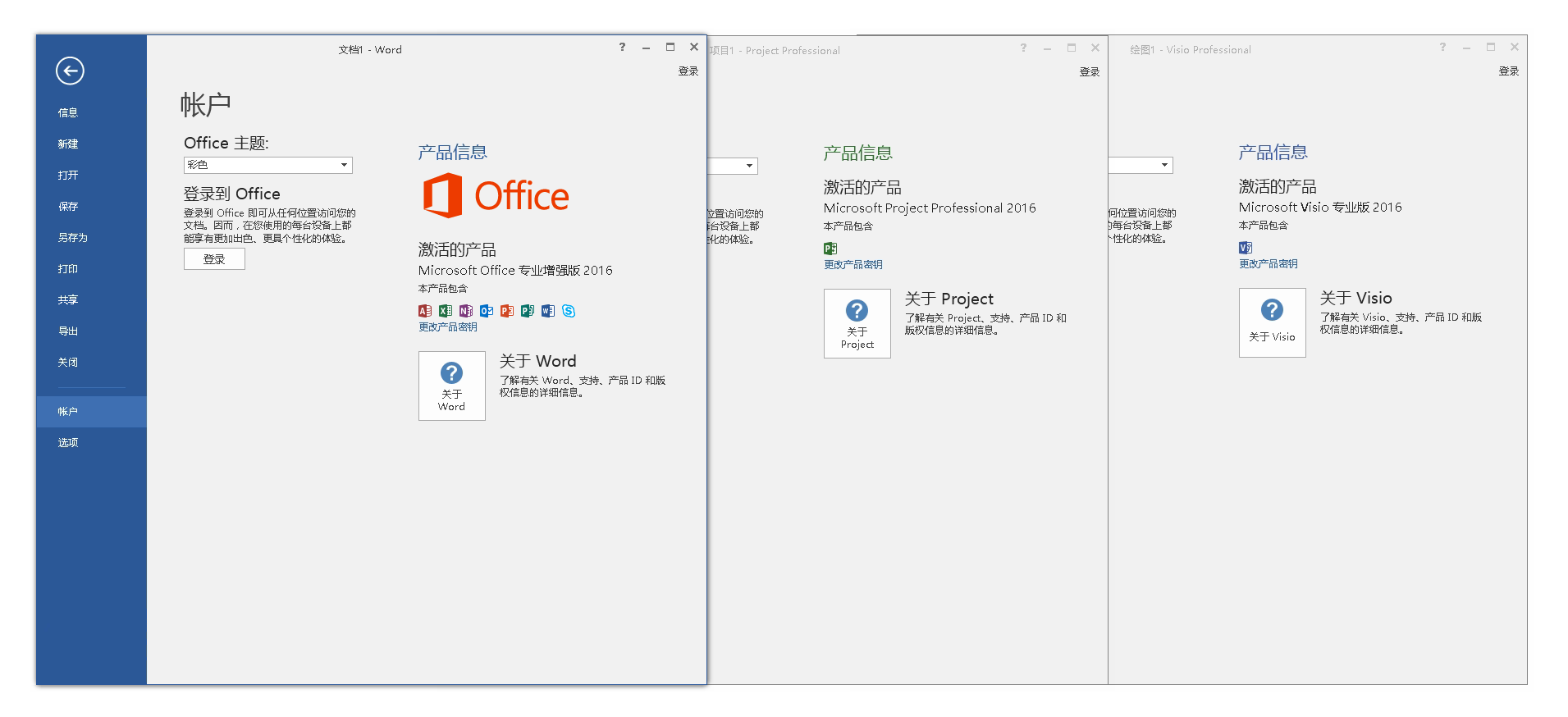Click the help question mark in Visio title bar
The height and width of the screenshot is (717, 1568).
click(x=1442, y=47)
